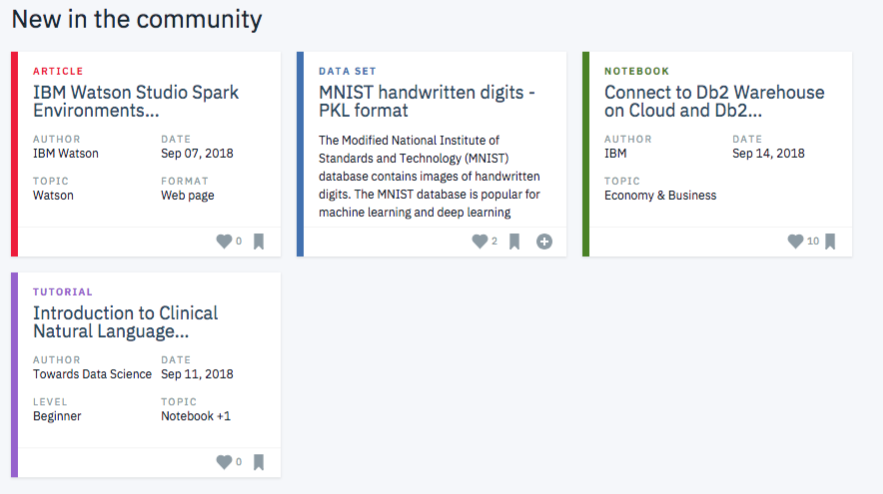The image size is (883, 494).
Task: Bookmark the Connect to Db2 Warehouse notebook
Action: point(830,242)
